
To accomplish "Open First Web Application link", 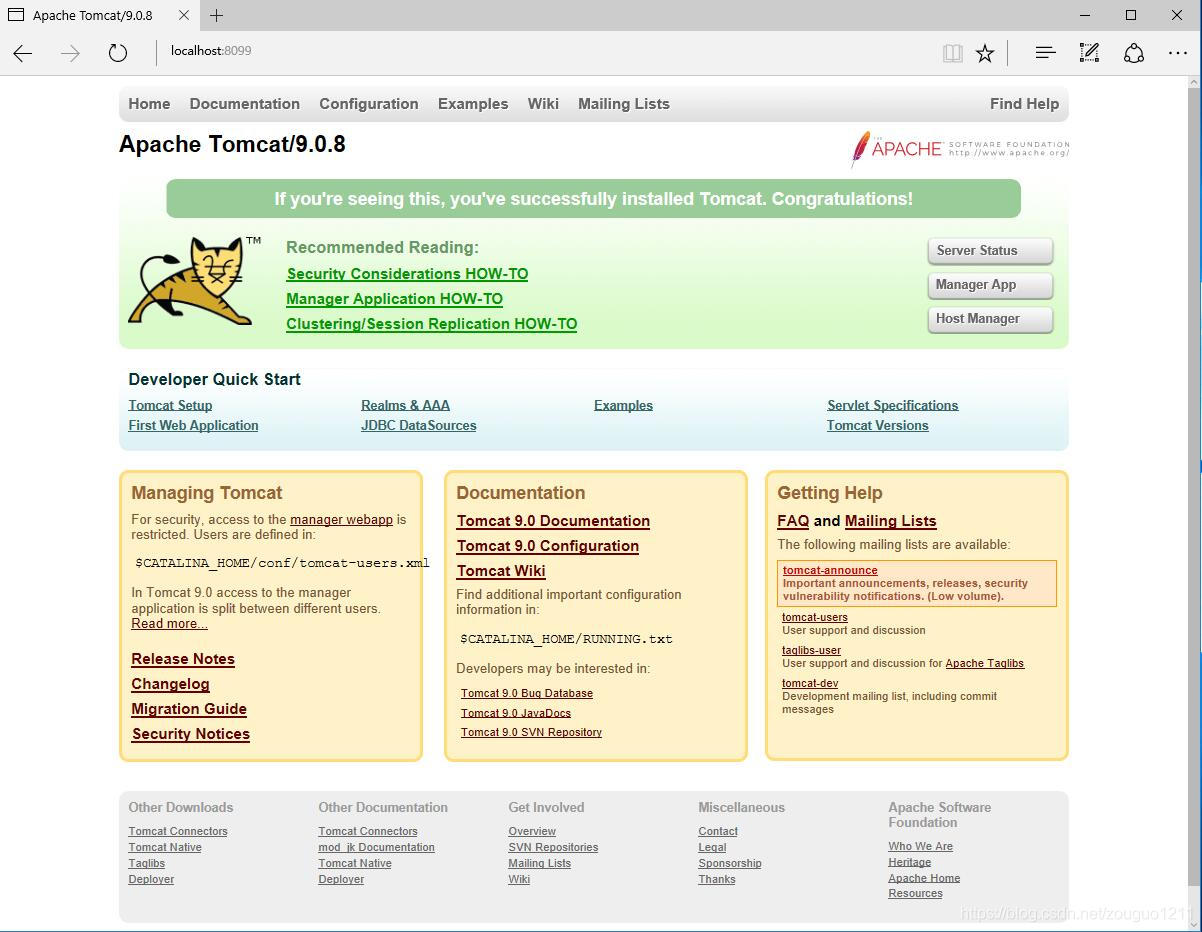I will [193, 425].
